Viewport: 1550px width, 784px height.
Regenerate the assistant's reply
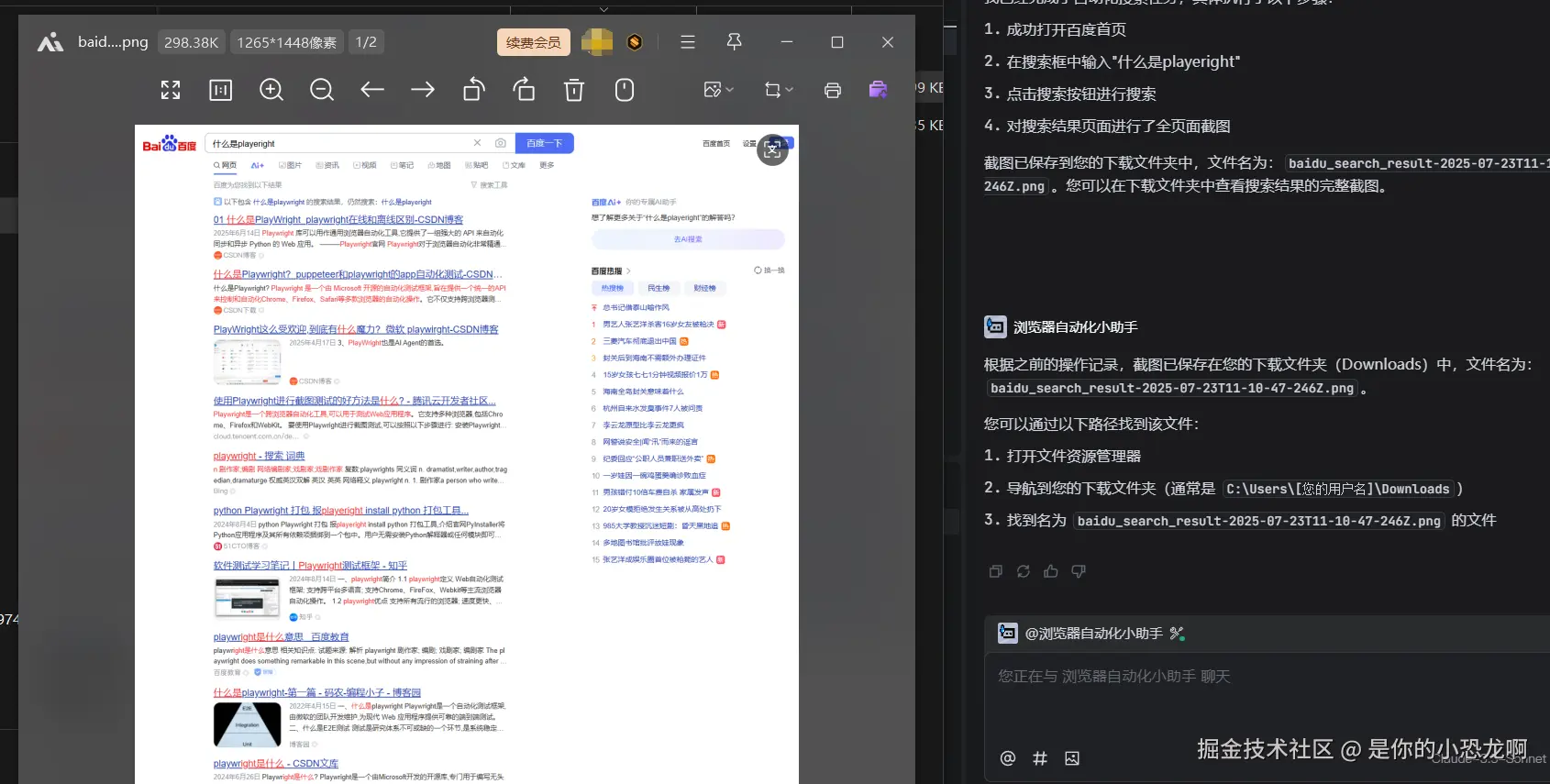click(1024, 571)
